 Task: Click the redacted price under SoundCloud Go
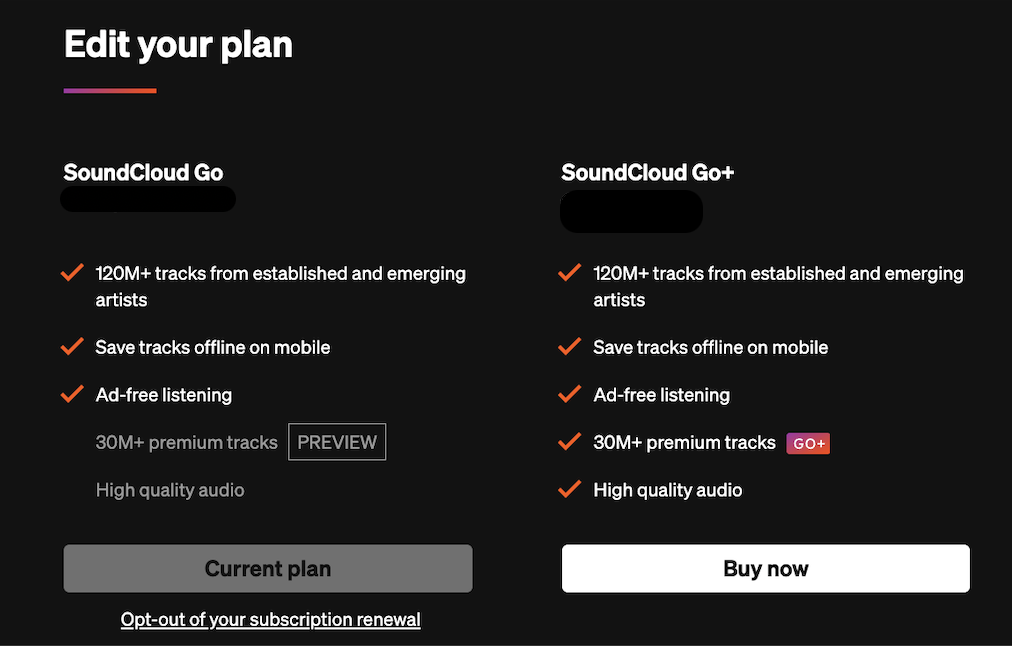click(148, 199)
